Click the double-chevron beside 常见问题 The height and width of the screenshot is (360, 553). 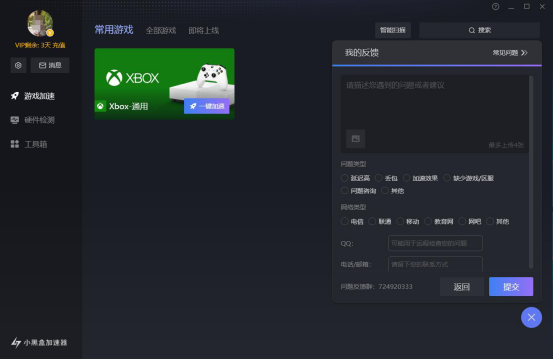coord(524,53)
